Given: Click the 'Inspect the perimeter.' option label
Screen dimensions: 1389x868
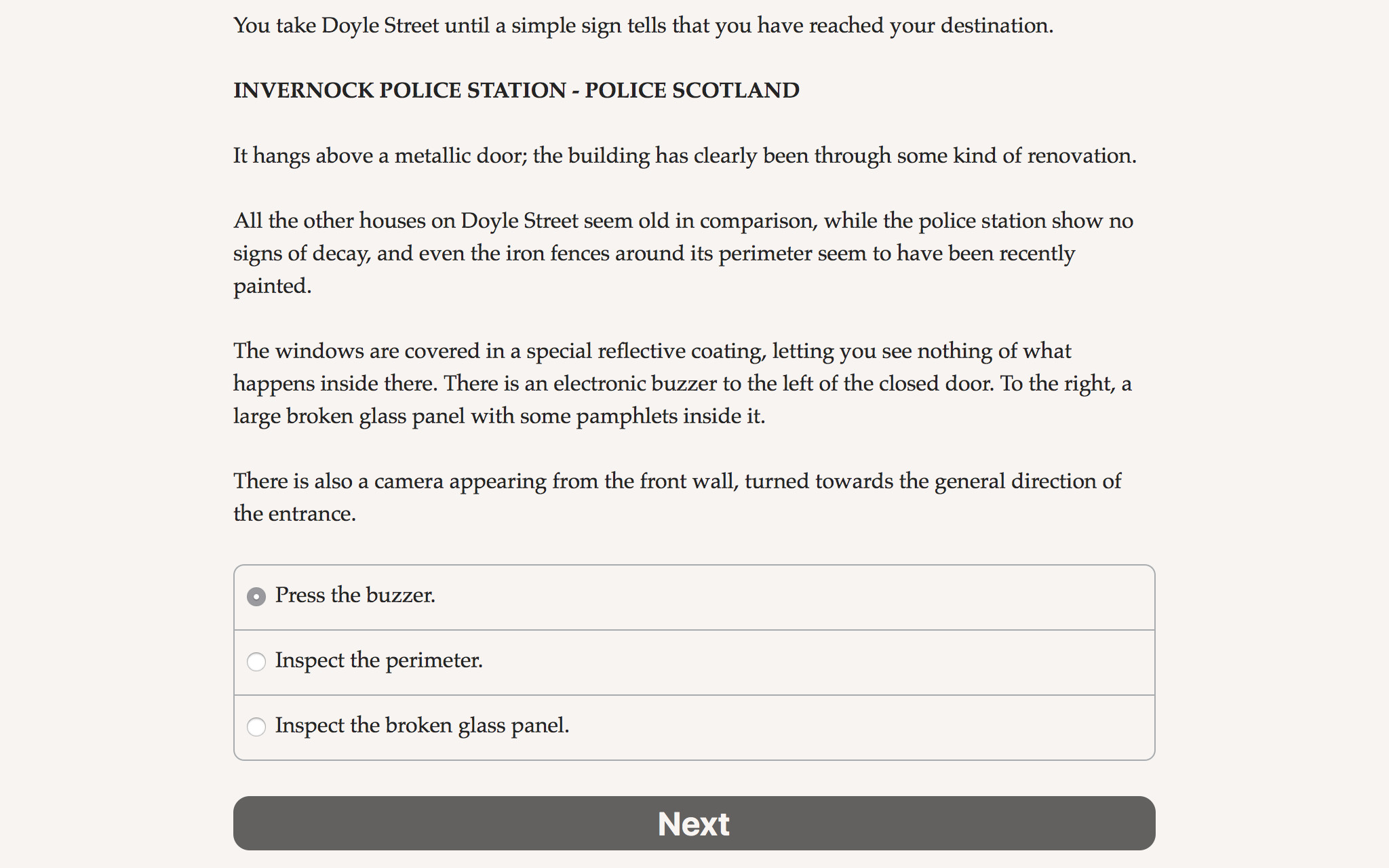Looking at the screenshot, I should (378, 660).
